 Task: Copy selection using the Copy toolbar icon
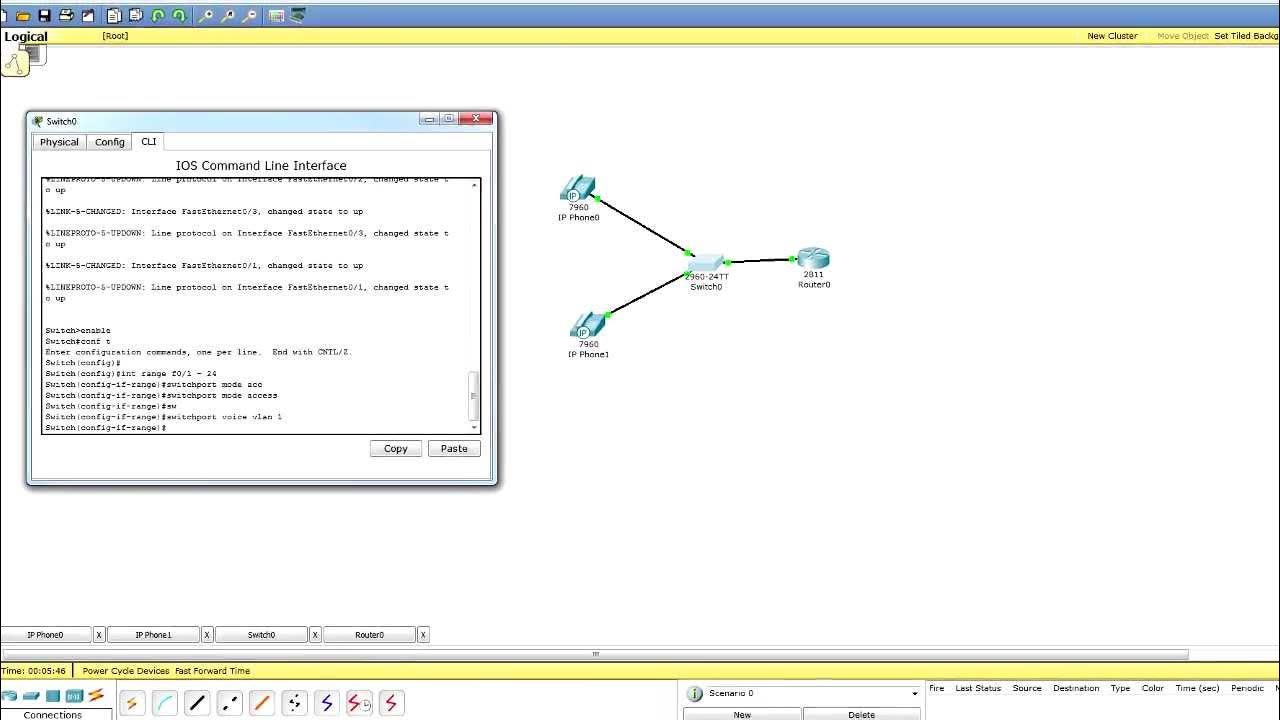(x=114, y=16)
